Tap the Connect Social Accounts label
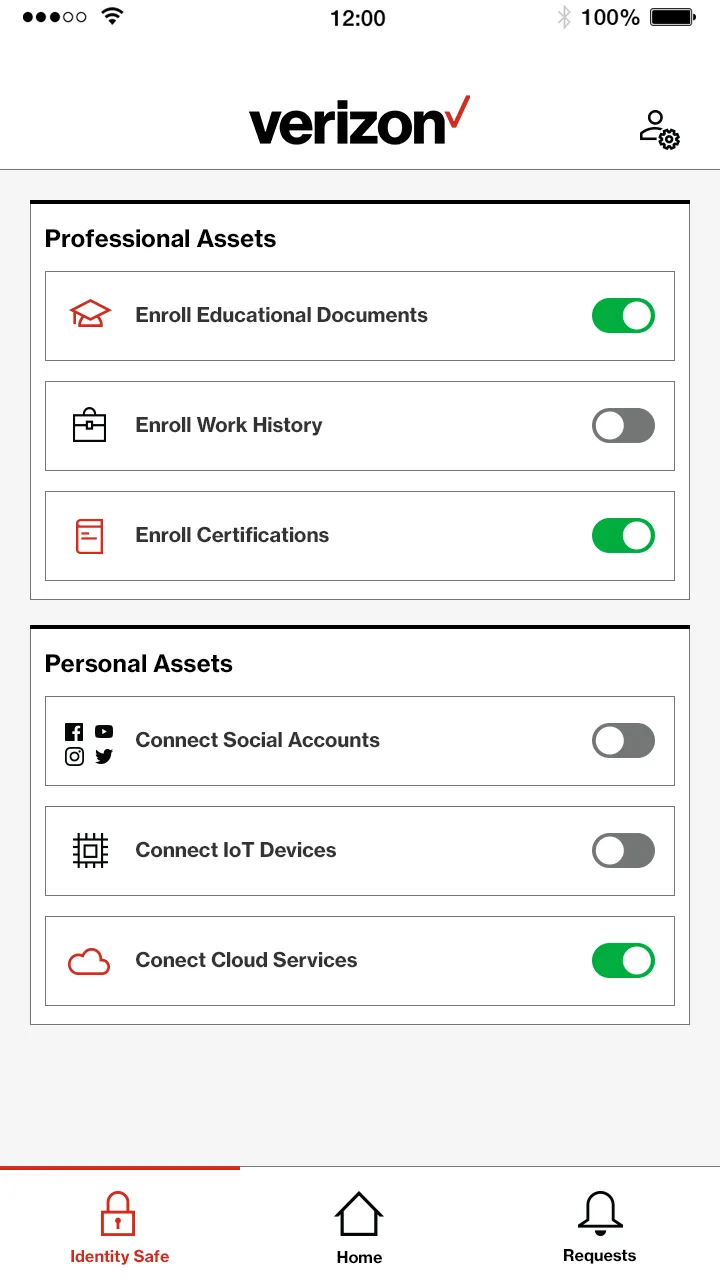Viewport: 720px width, 1280px height. click(x=257, y=740)
